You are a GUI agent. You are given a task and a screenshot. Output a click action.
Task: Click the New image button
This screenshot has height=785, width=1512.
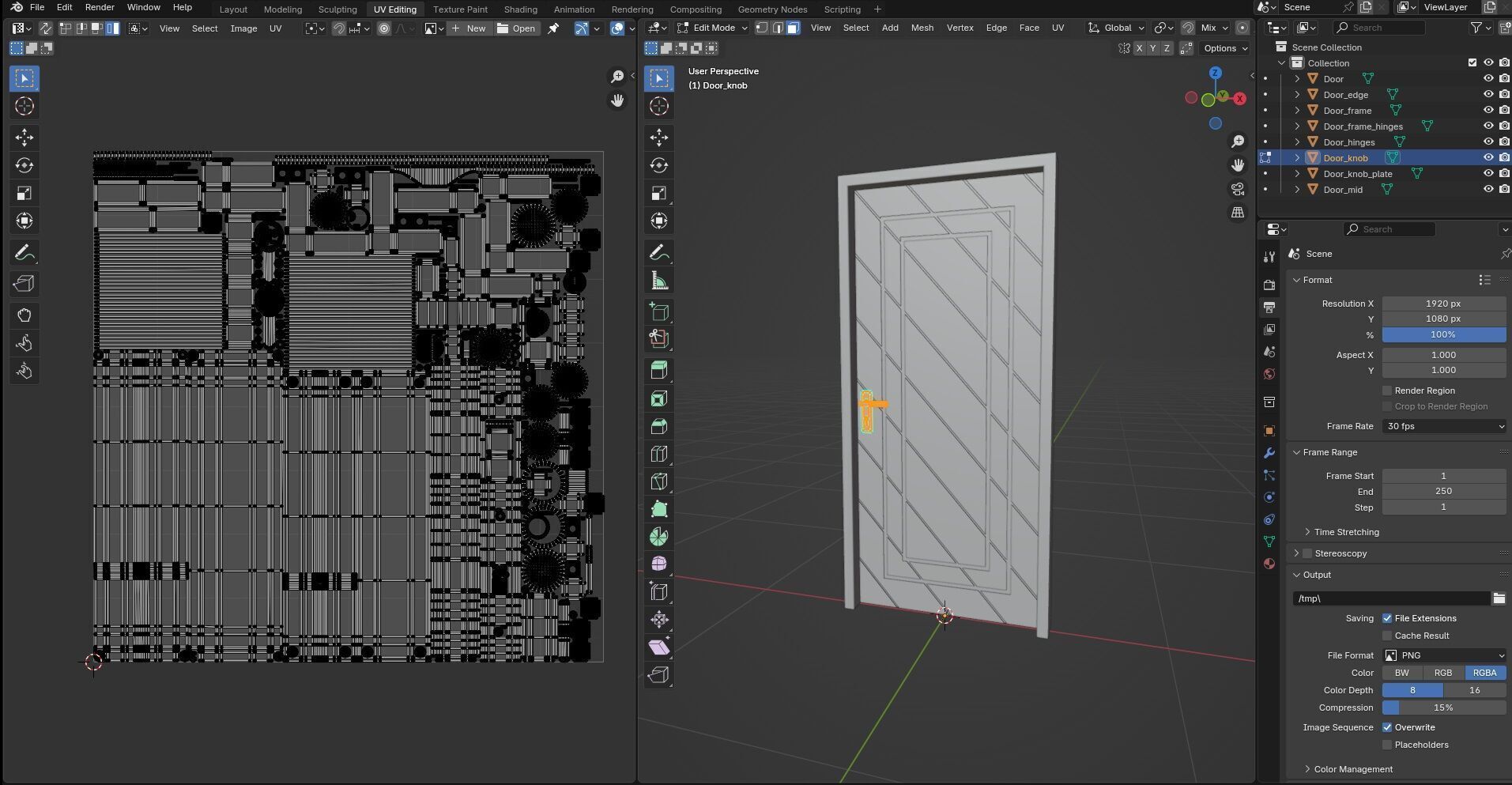469,28
